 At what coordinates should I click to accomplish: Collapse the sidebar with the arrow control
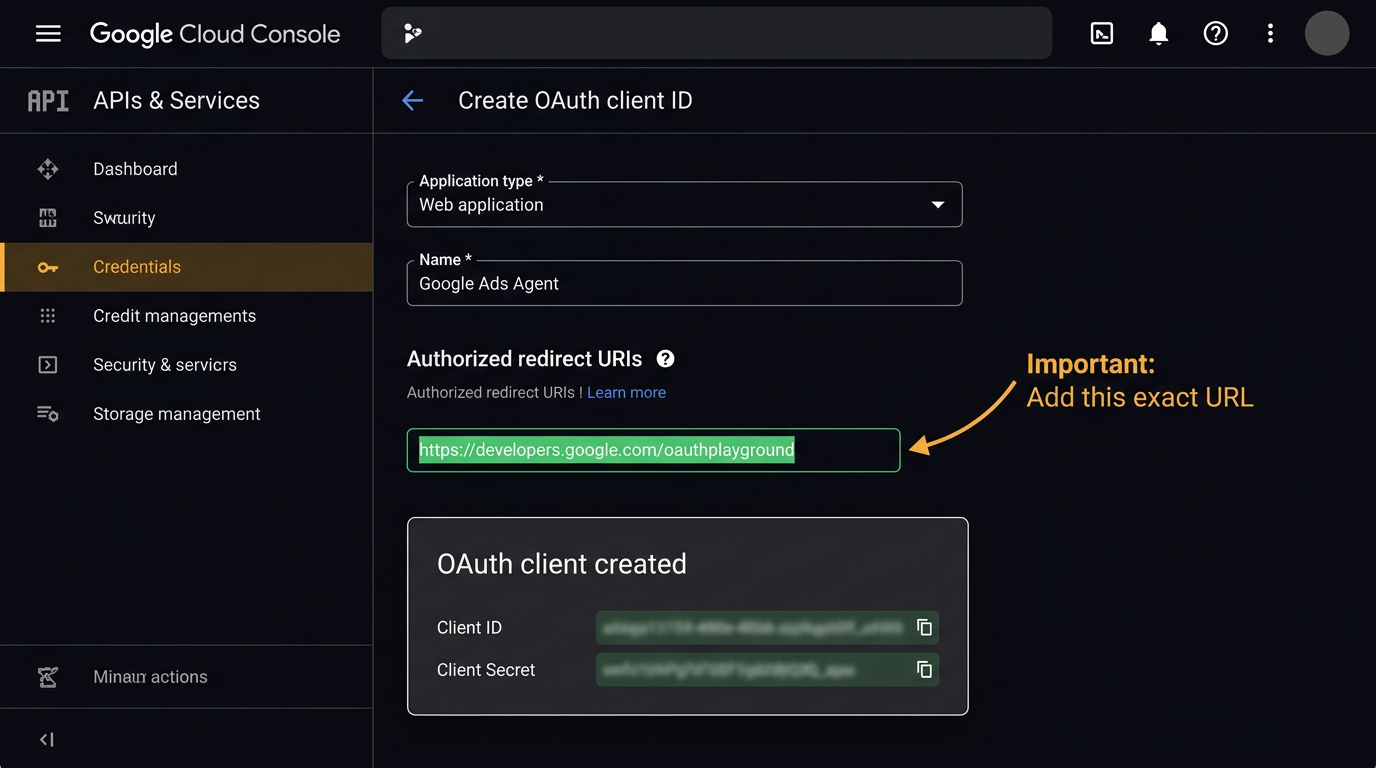click(x=46, y=738)
